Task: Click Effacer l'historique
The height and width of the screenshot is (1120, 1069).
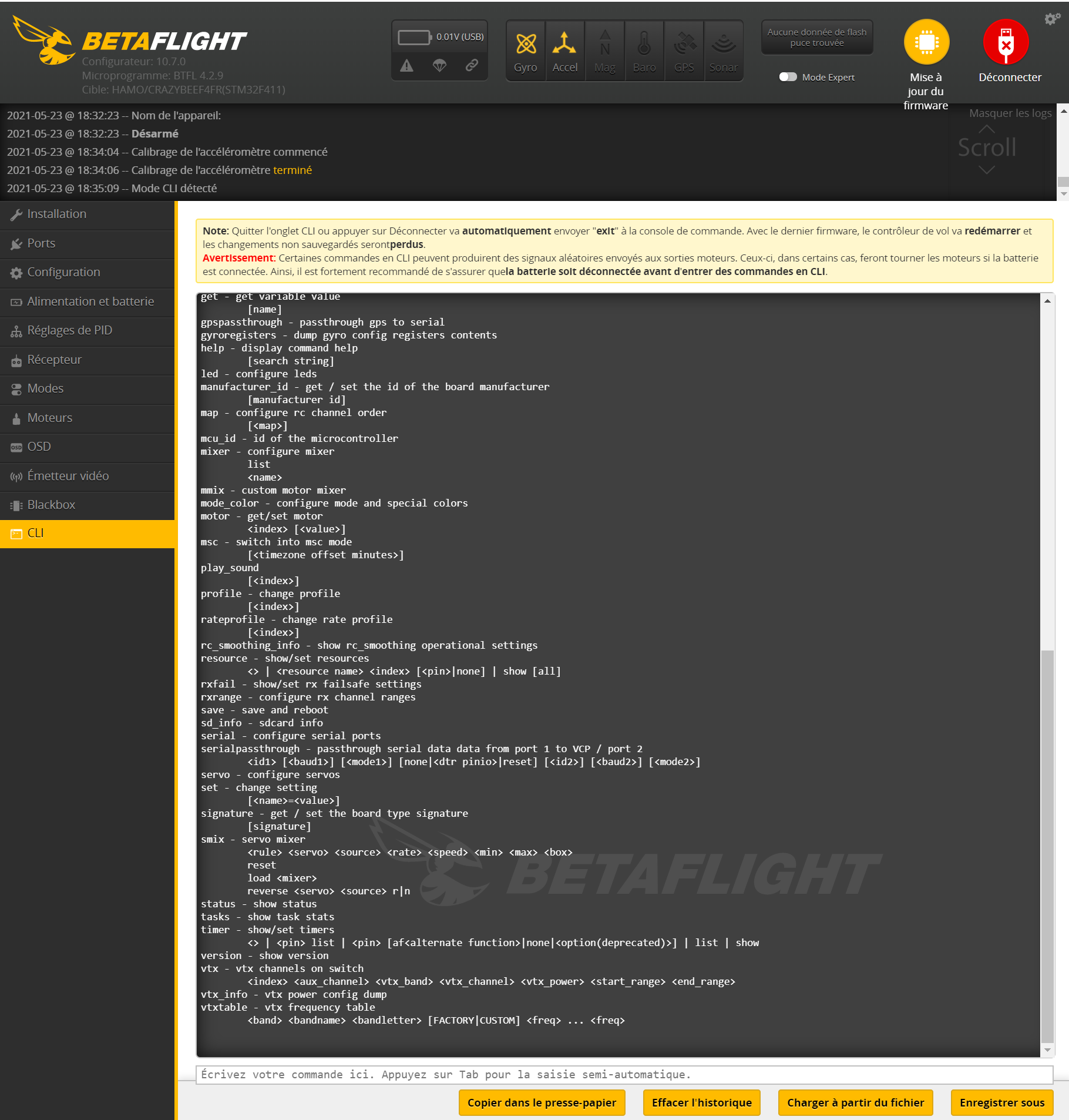Action: (701, 1102)
